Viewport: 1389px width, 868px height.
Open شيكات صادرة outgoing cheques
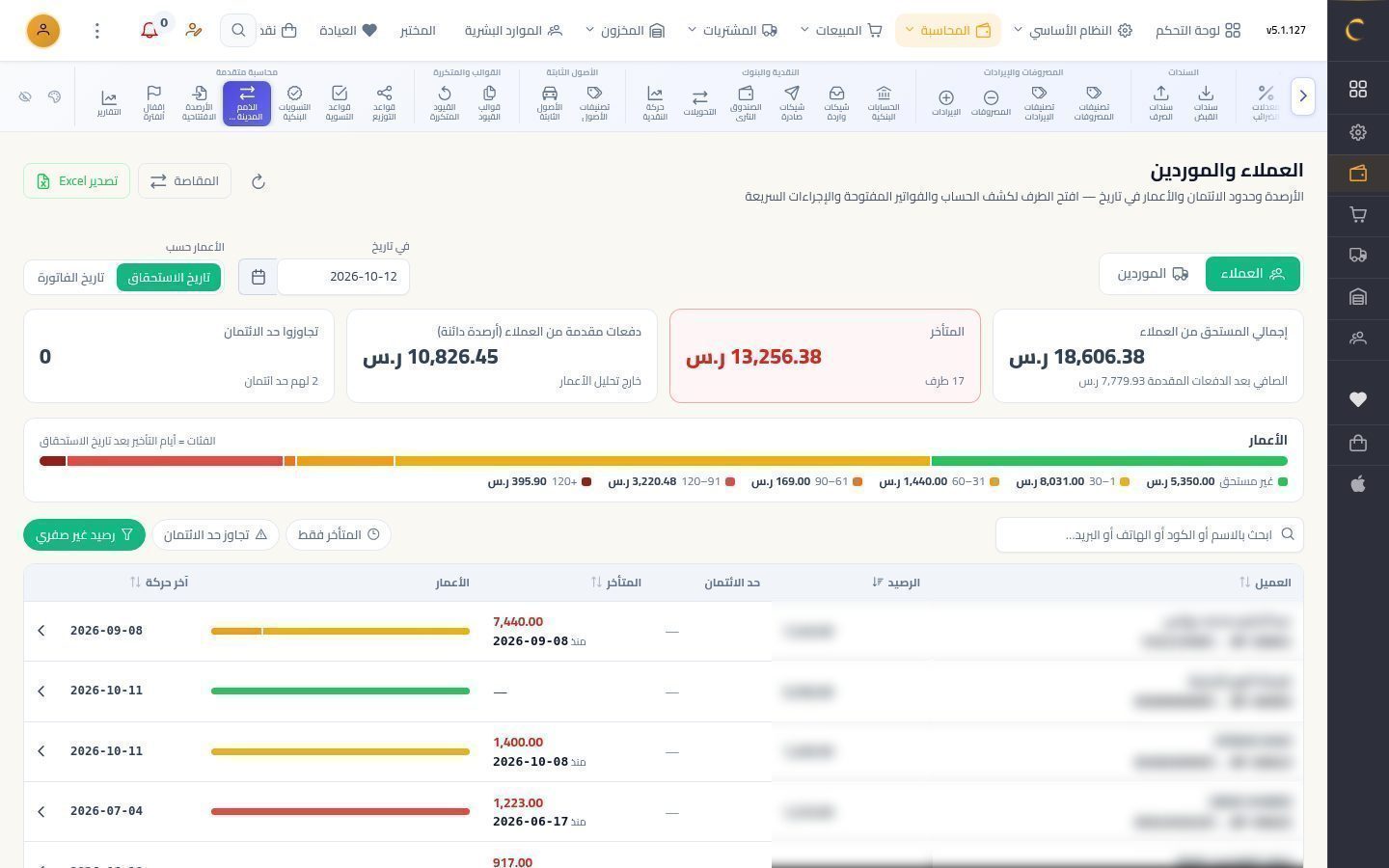(x=792, y=102)
